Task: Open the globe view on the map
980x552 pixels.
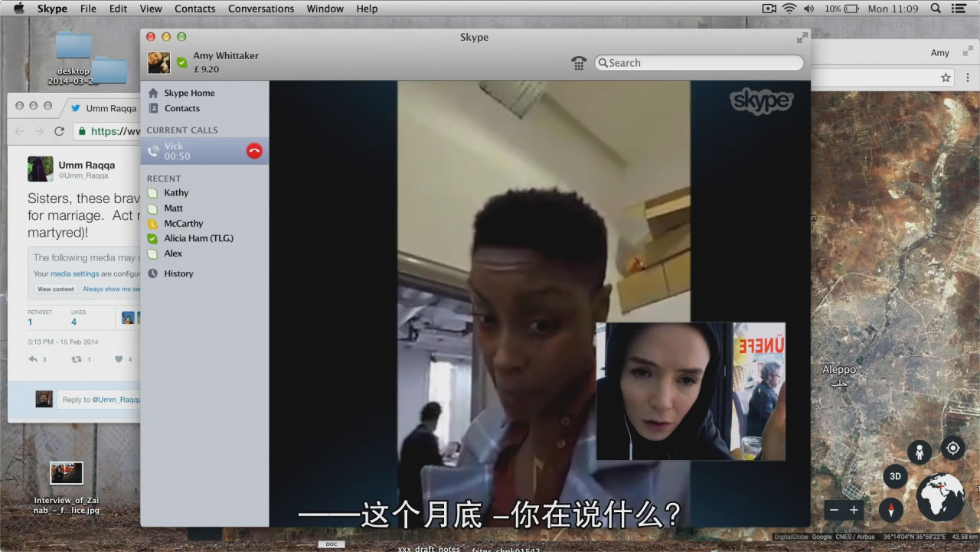Action: [x=941, y=496]
